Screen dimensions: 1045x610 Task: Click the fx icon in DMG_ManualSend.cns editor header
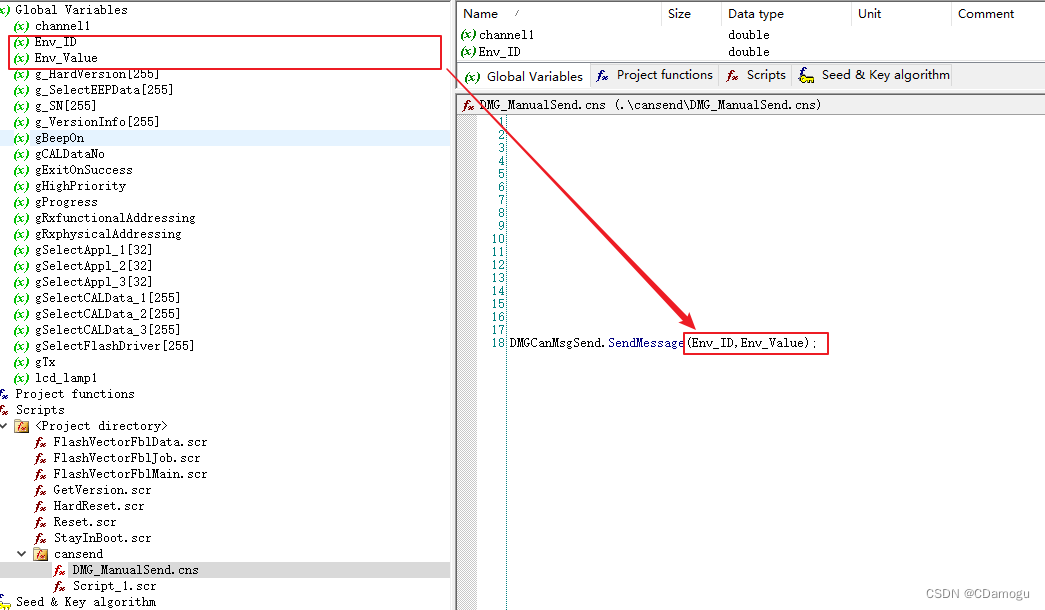click(x=470, y=103)
